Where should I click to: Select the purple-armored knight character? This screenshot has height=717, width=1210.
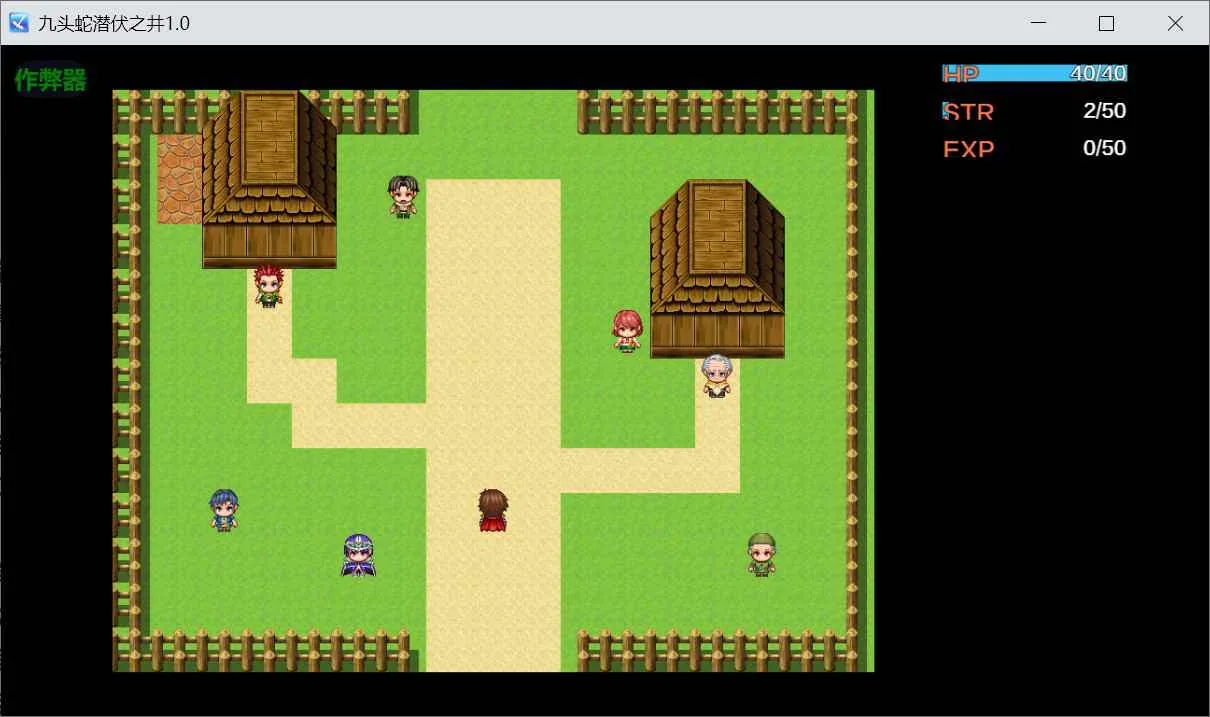(358, 555)
